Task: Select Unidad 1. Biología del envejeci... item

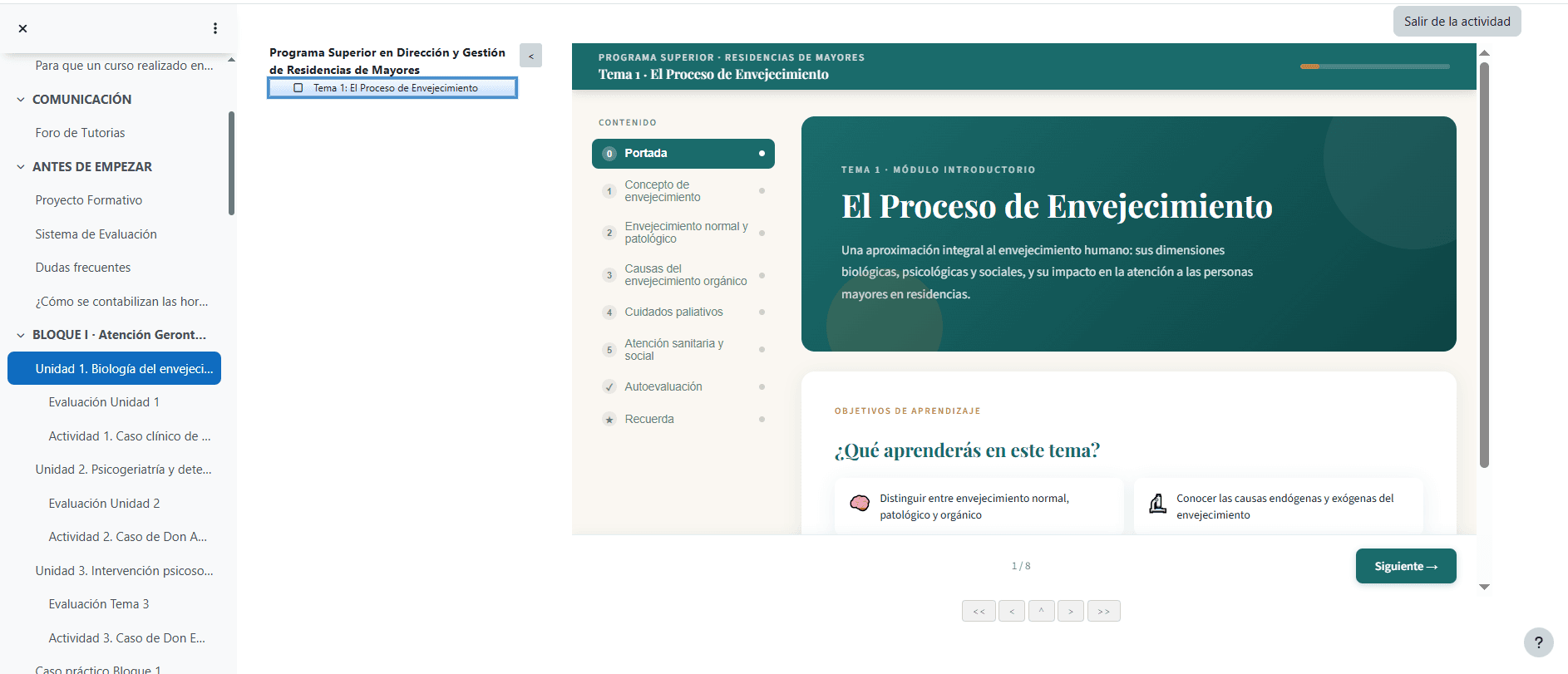Action: [115, 369]
